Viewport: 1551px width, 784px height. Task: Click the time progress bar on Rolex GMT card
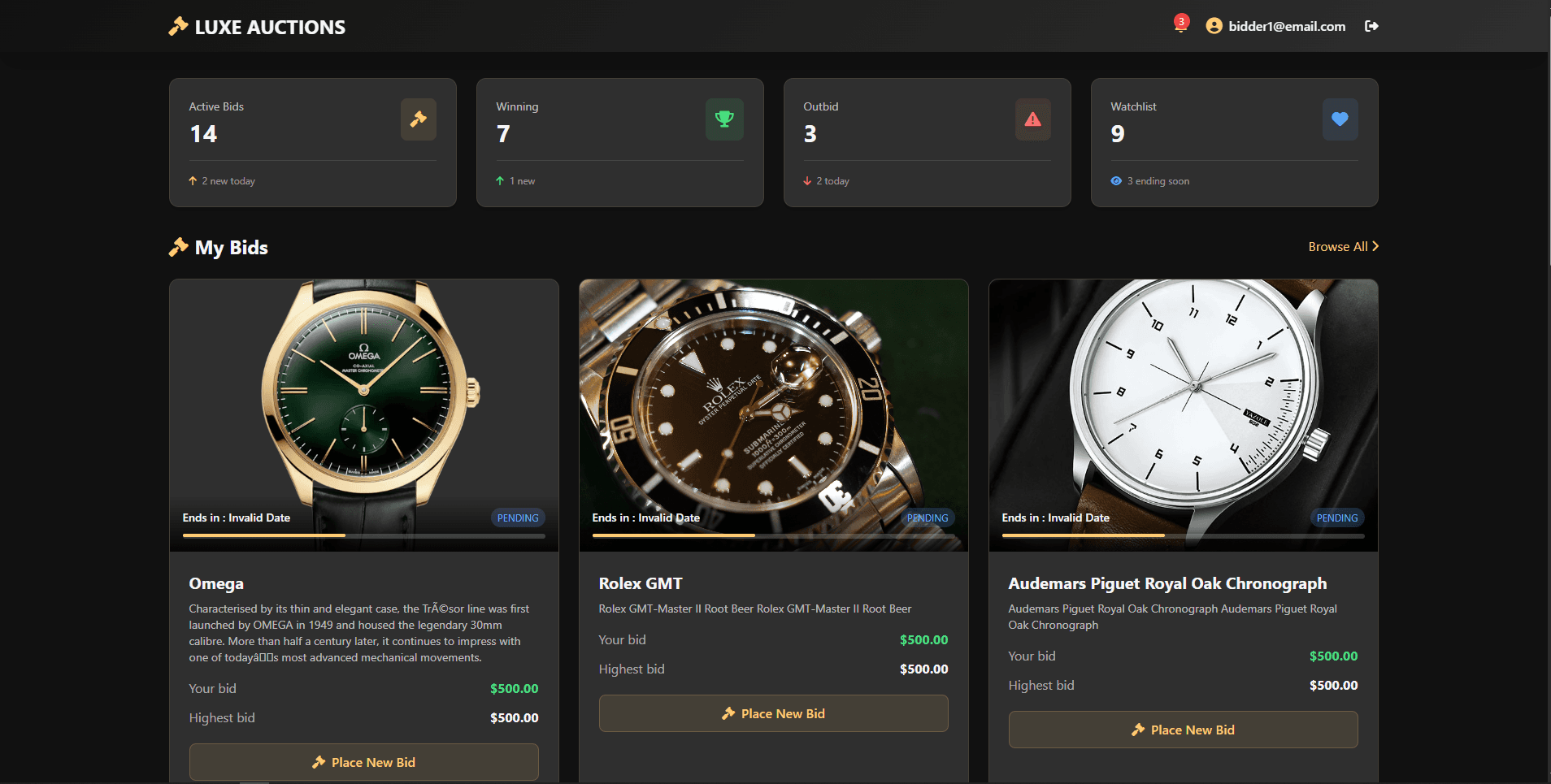coord(774,535)
